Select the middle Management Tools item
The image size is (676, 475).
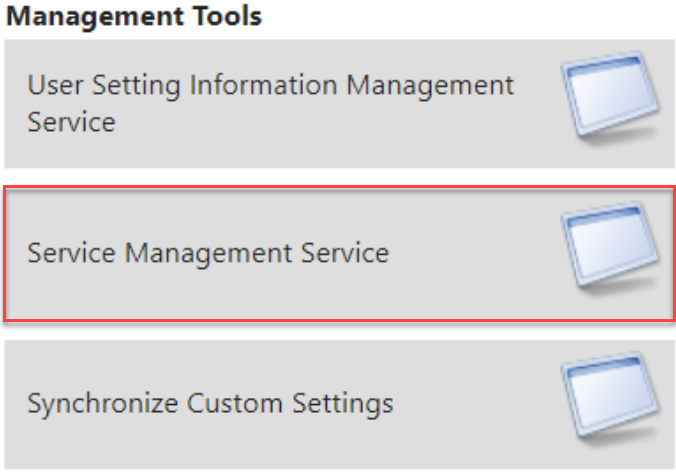click(339, 254)
